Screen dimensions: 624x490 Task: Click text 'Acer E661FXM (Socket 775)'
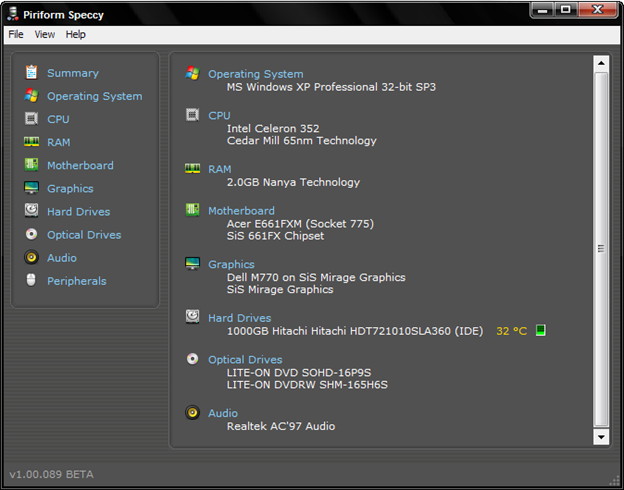click(x=300, y=224)
